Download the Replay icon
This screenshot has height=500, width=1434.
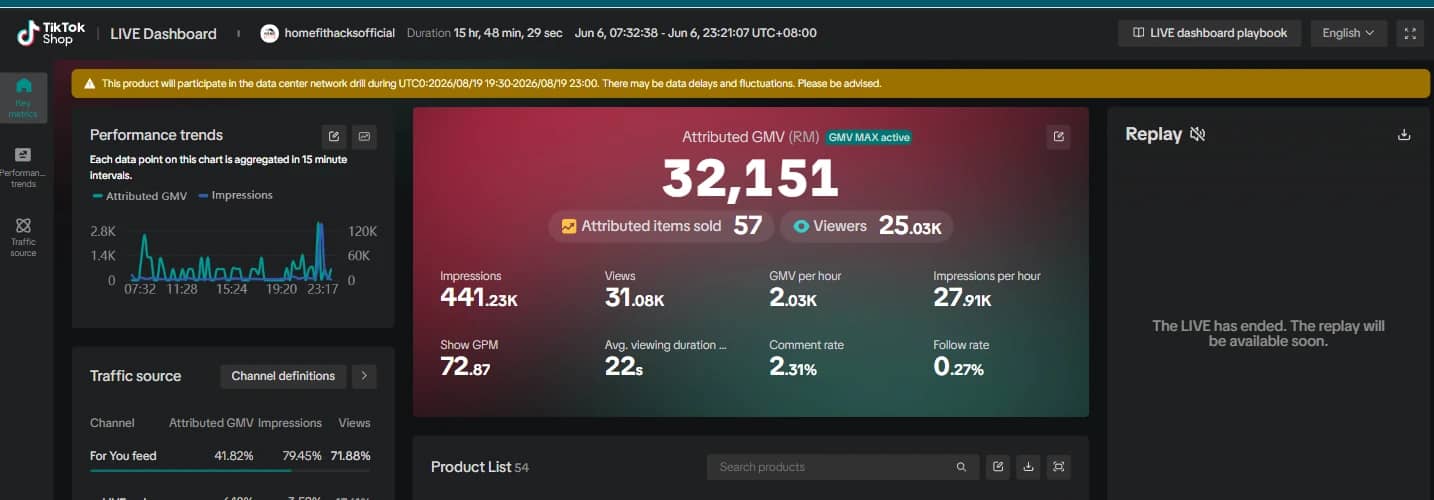coord(1404,135)
